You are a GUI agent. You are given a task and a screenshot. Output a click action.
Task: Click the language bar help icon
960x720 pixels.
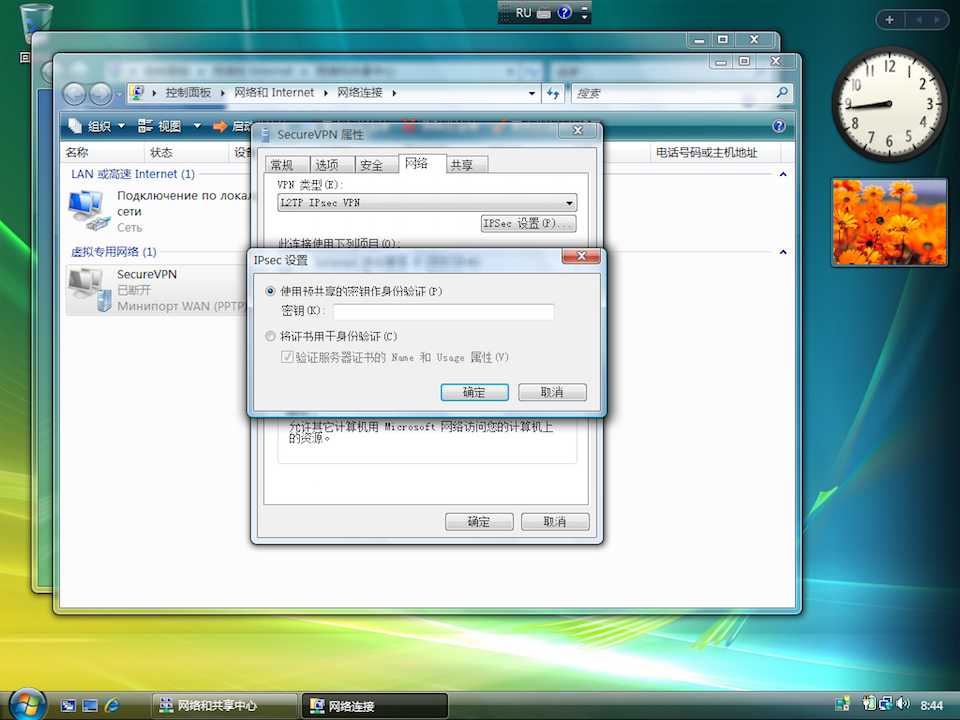pyautogui.click(x=564, y=12)
